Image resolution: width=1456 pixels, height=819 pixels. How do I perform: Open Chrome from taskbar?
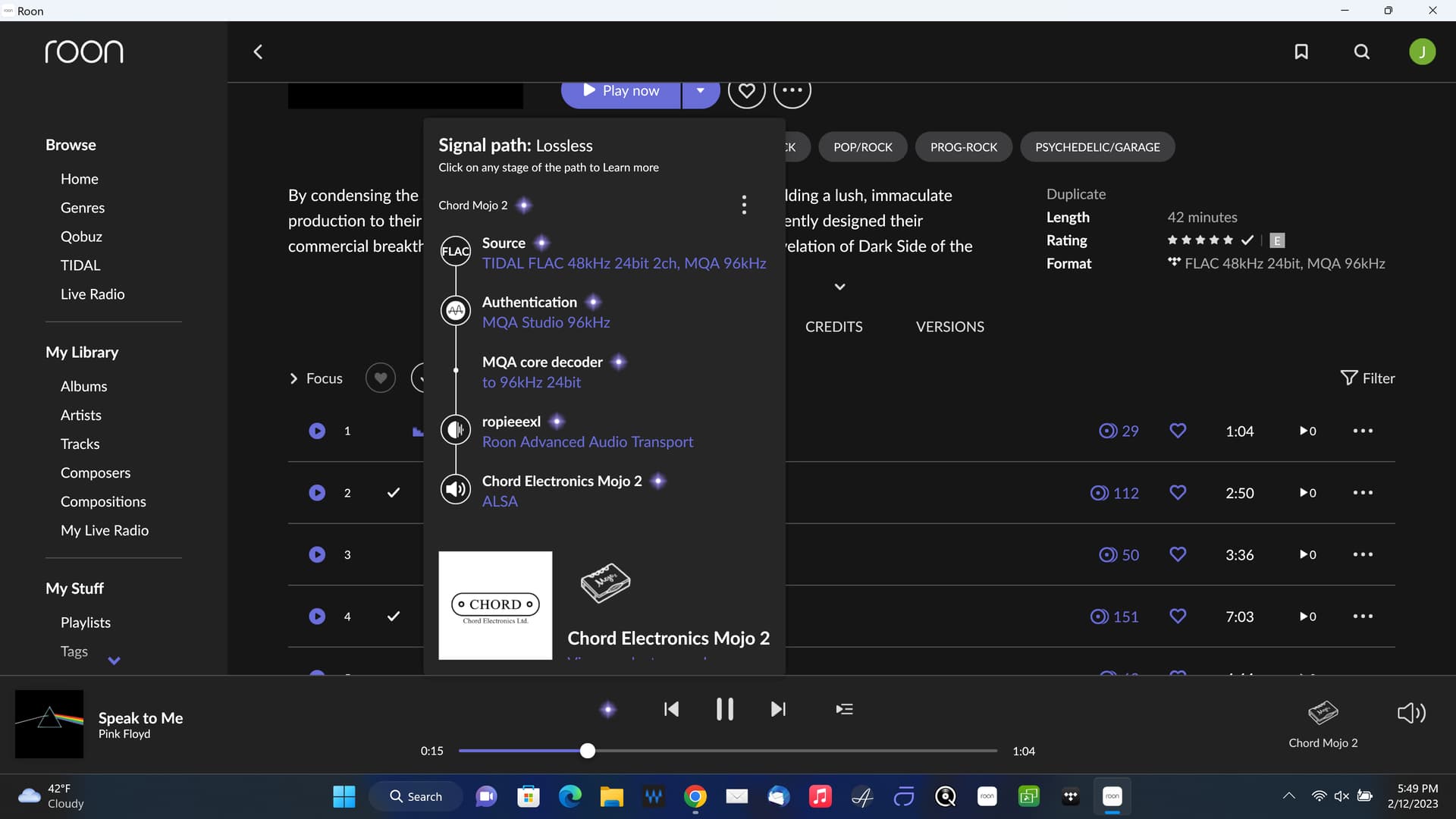tap(695, 796)
